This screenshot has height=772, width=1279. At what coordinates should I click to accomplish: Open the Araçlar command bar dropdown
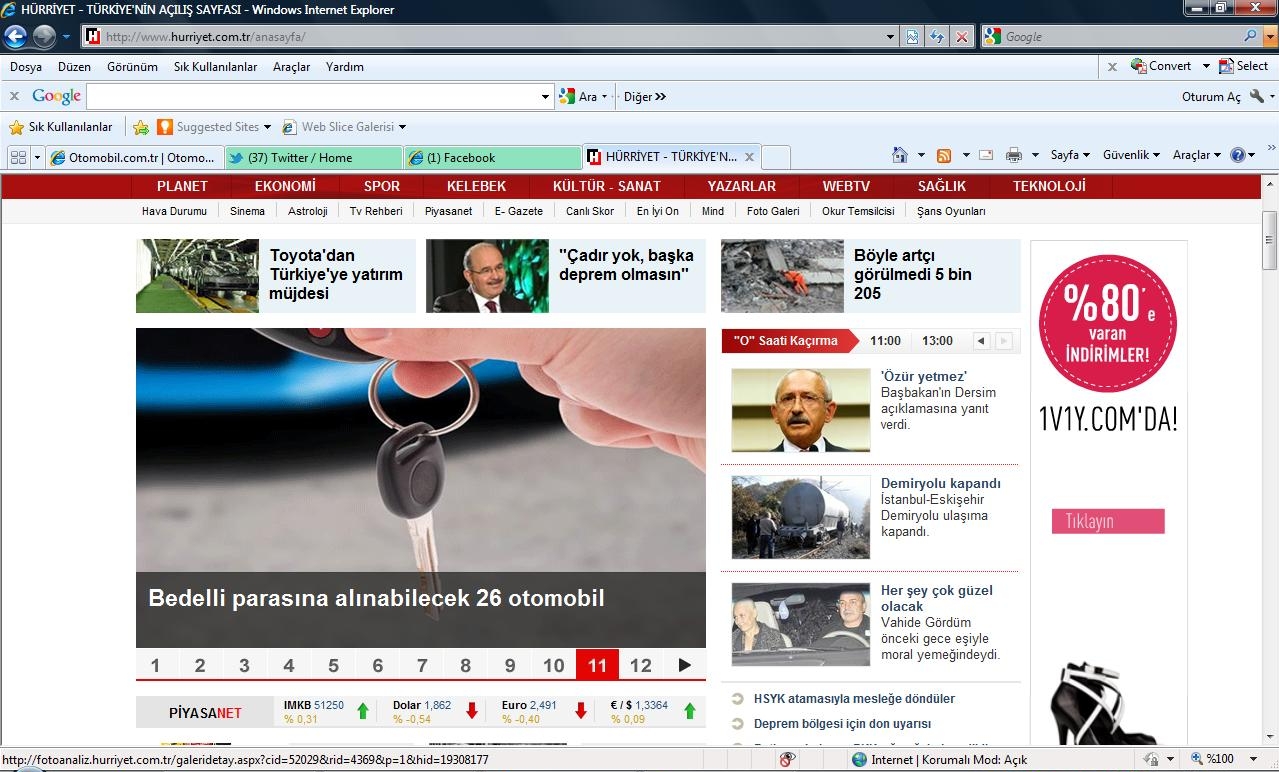pos(1197,155)
